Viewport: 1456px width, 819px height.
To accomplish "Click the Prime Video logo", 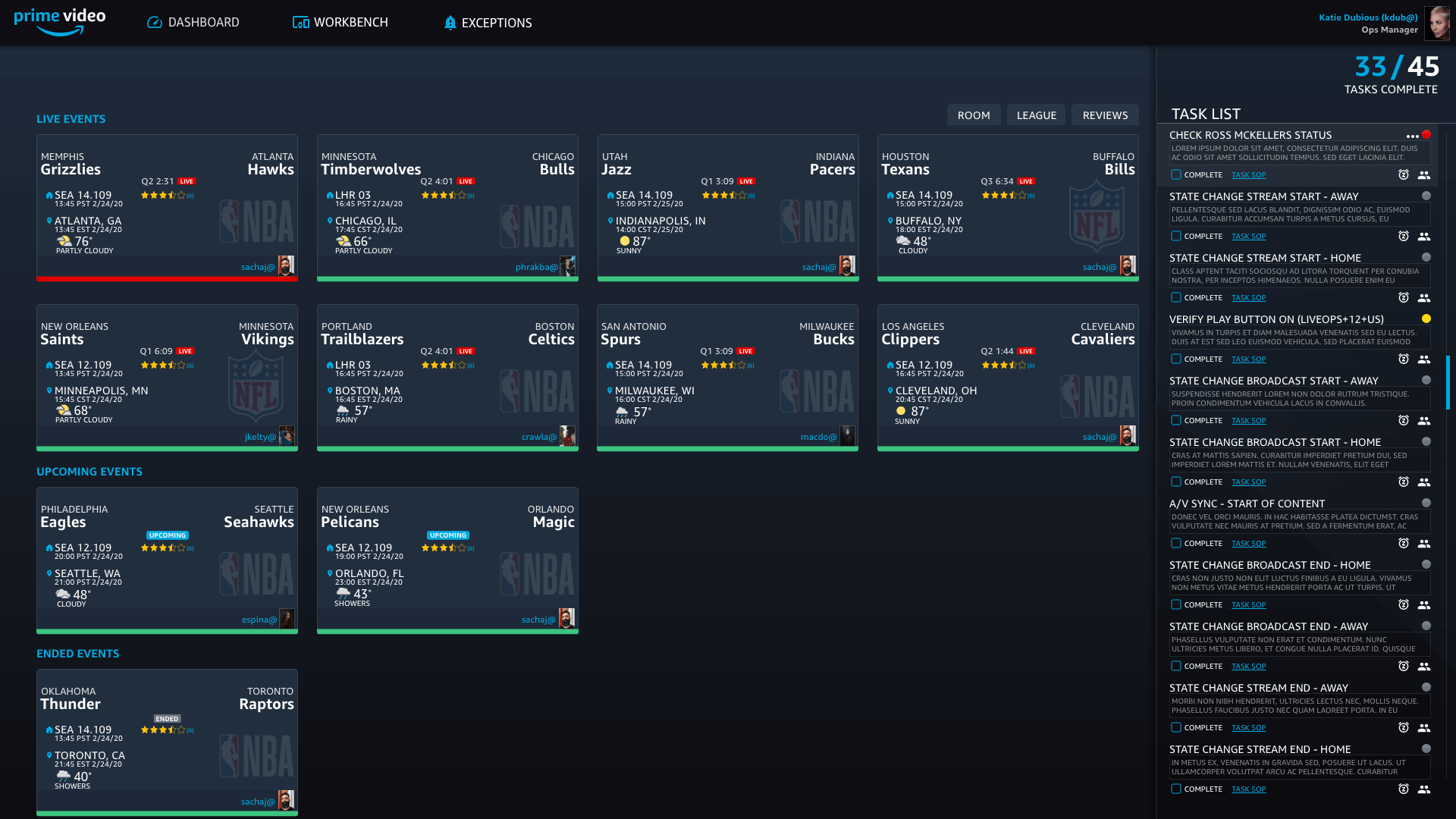I will [60, 21].
